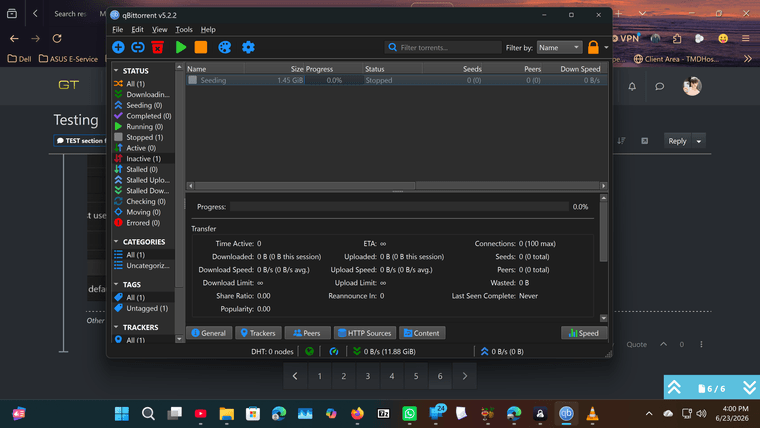The height and width of the screenshot is (428, 760).
Task: Open File Explorer from the taskbar
Action: [226, 413]
